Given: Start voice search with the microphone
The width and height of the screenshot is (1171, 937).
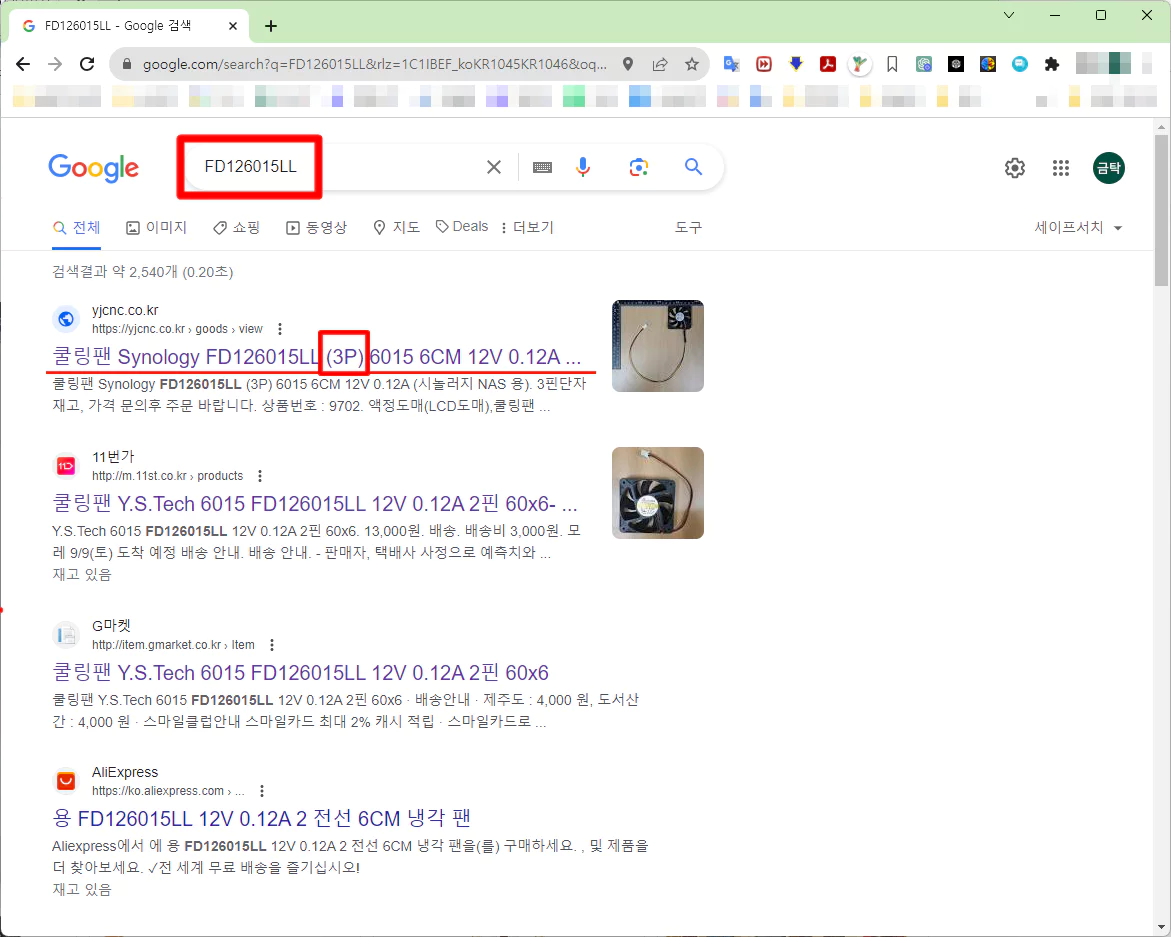Looking at the screenshot, I should click(x=583, y=167).
